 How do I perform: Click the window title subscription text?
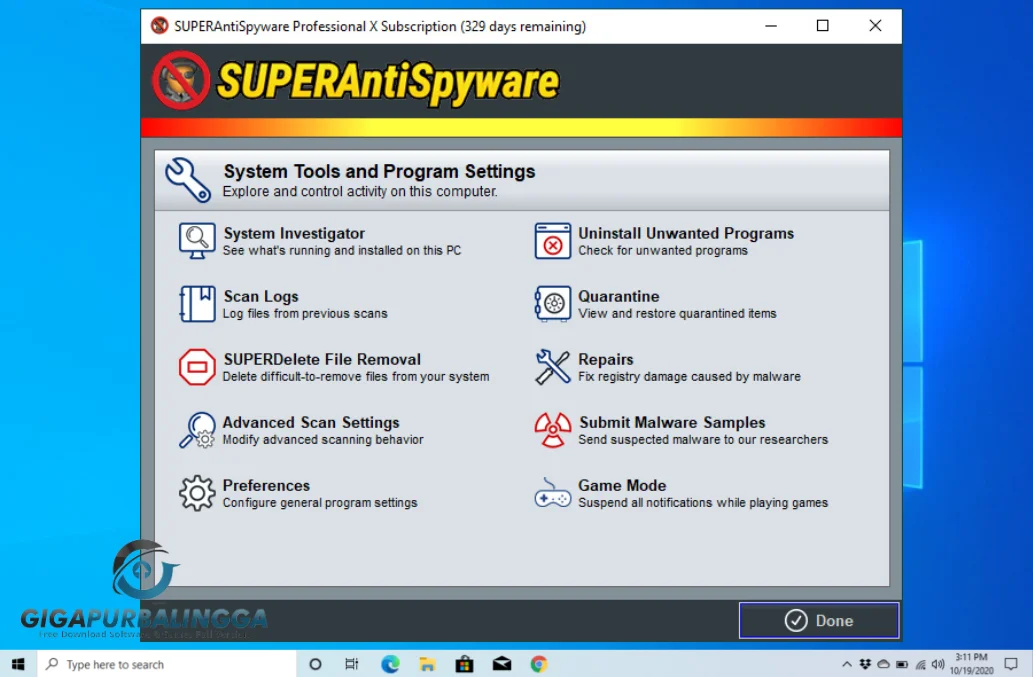pos(379,26)
